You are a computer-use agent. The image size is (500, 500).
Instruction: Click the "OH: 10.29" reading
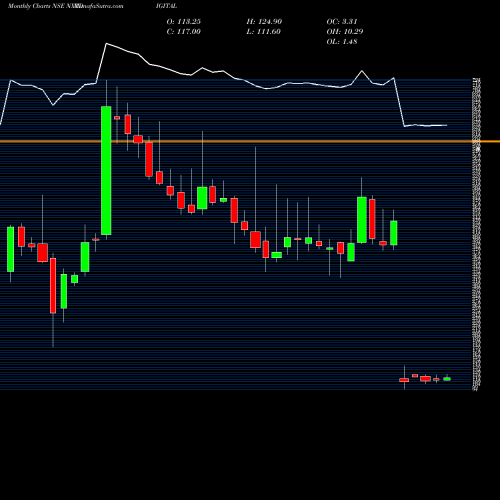tap(345, 32)
